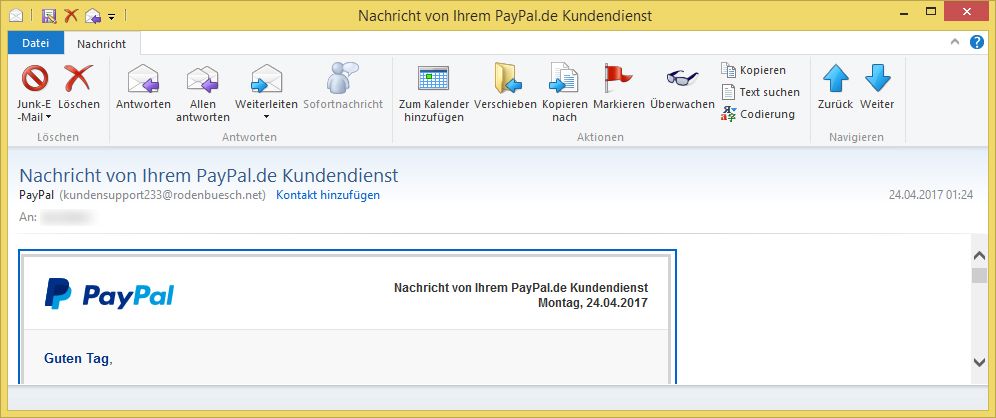Forward the email via Weiterleiten
This screenshot has height=418, width=996.
[x=266, y=87]
